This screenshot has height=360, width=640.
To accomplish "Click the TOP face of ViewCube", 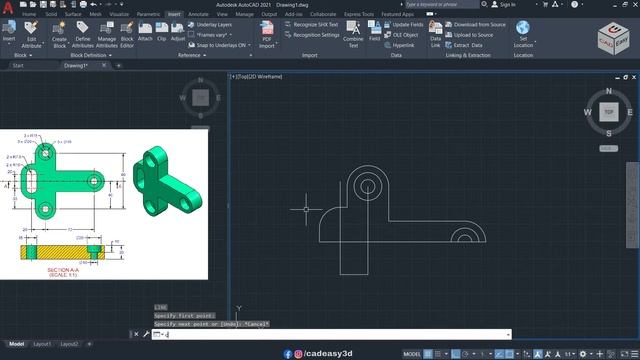I will tap(609, 112).
